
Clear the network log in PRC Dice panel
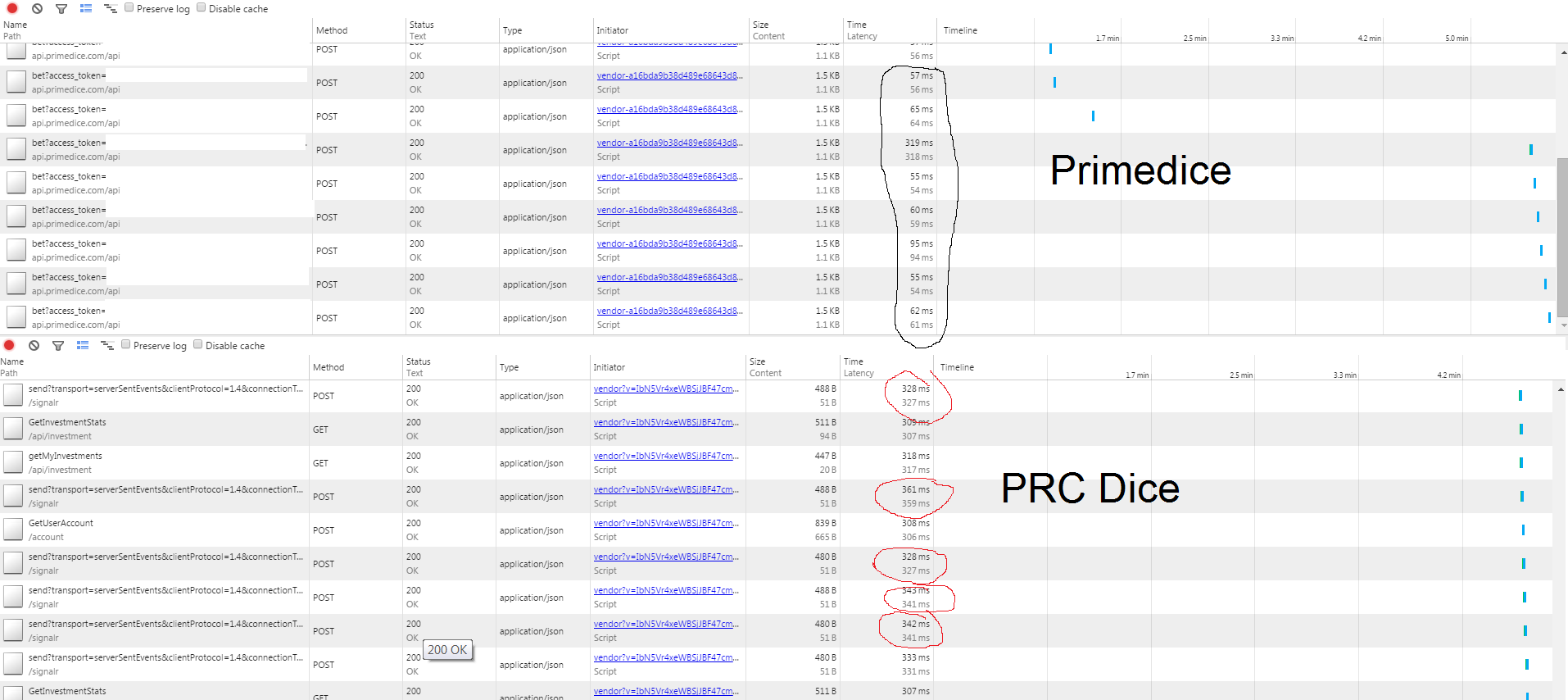[x=34, y=345]
